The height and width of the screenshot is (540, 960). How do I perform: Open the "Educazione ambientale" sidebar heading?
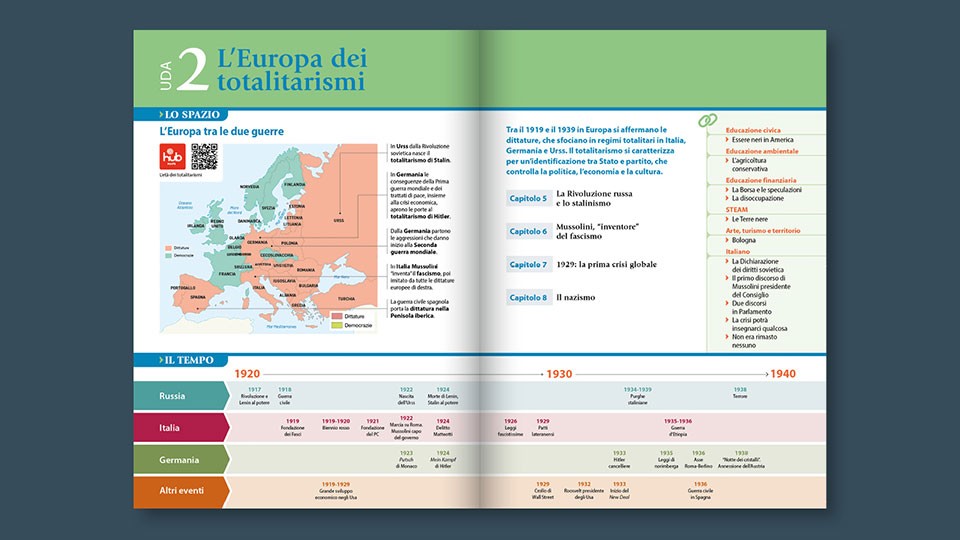pos(762,151)
